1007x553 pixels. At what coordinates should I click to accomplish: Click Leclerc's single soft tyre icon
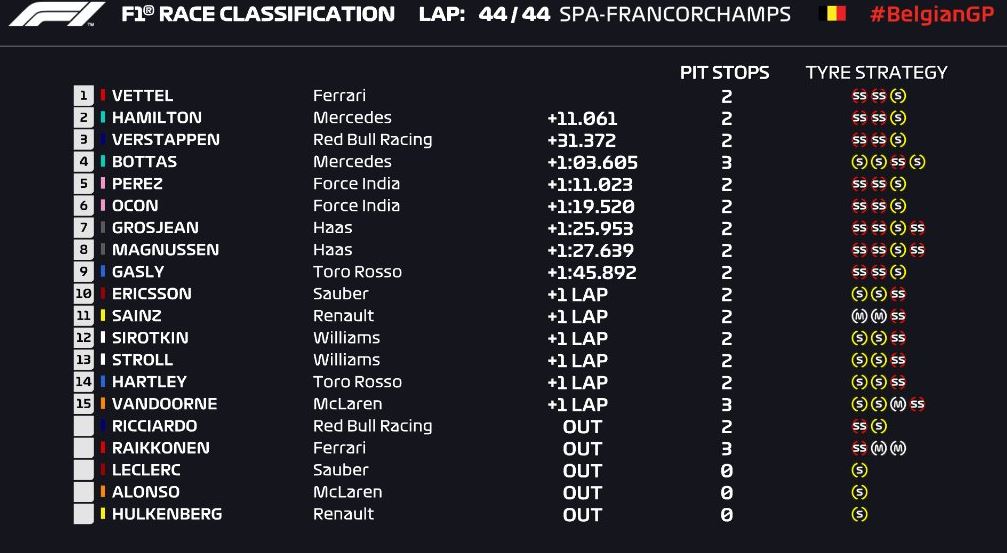pos(859,470)
